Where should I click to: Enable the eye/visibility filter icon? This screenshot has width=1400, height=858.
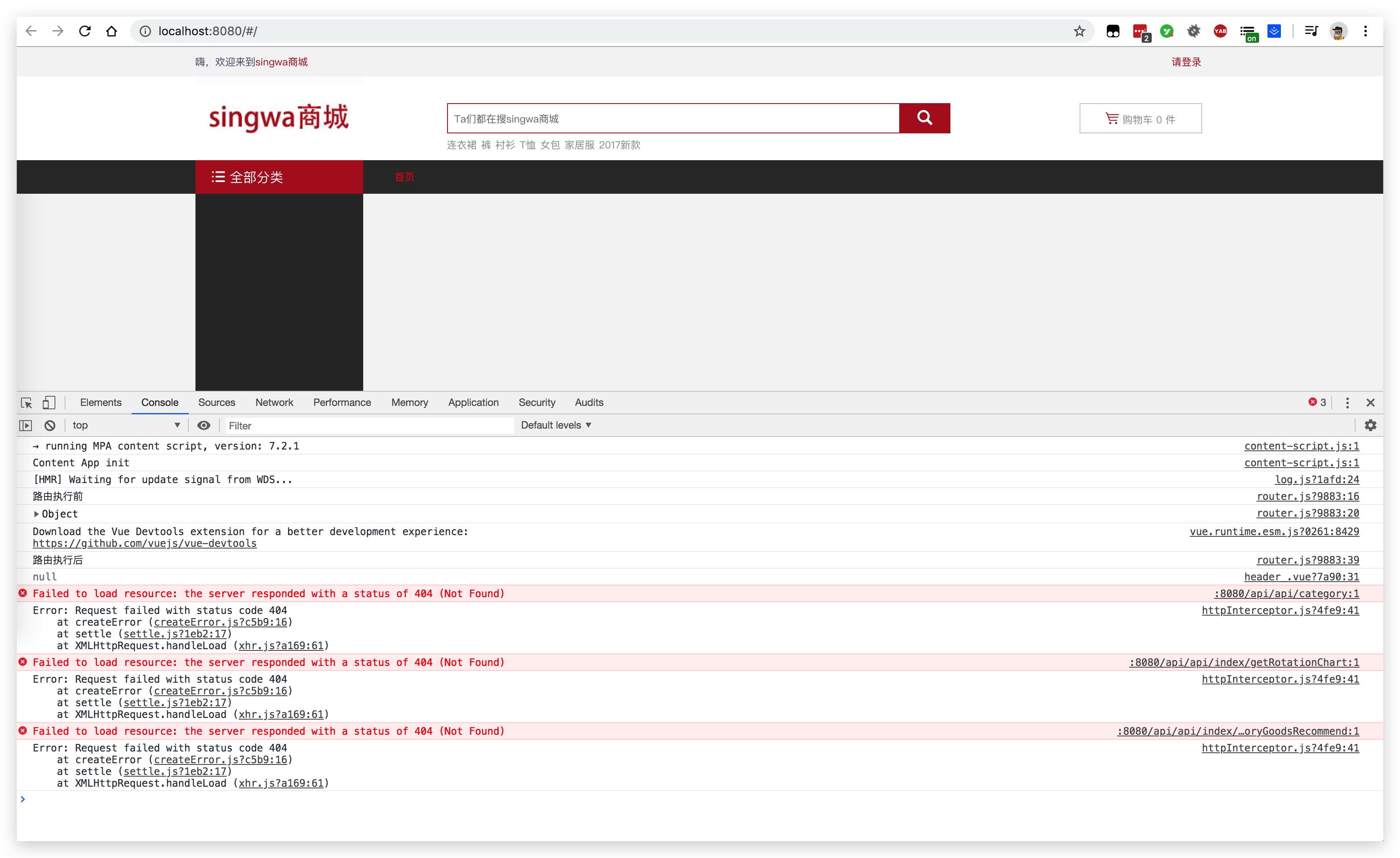pos(203,425)
